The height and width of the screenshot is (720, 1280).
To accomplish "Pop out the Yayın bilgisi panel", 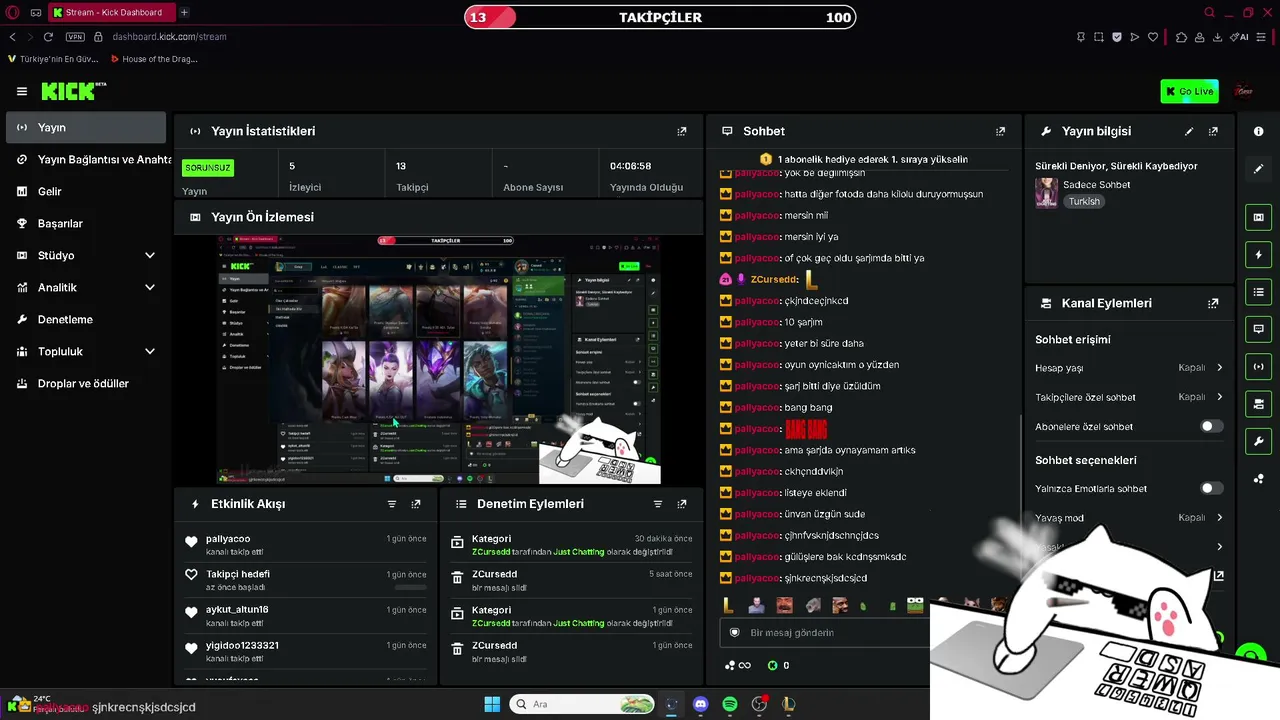I will coord(1213,131).
